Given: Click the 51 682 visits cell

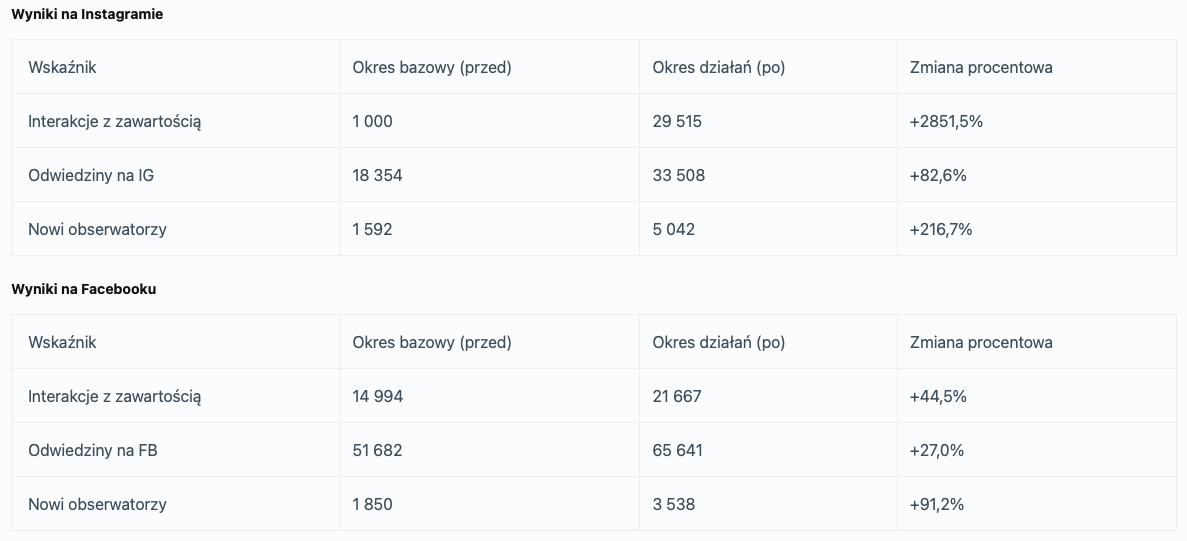Looking at the screenshot, I should [x=378, y=450].
